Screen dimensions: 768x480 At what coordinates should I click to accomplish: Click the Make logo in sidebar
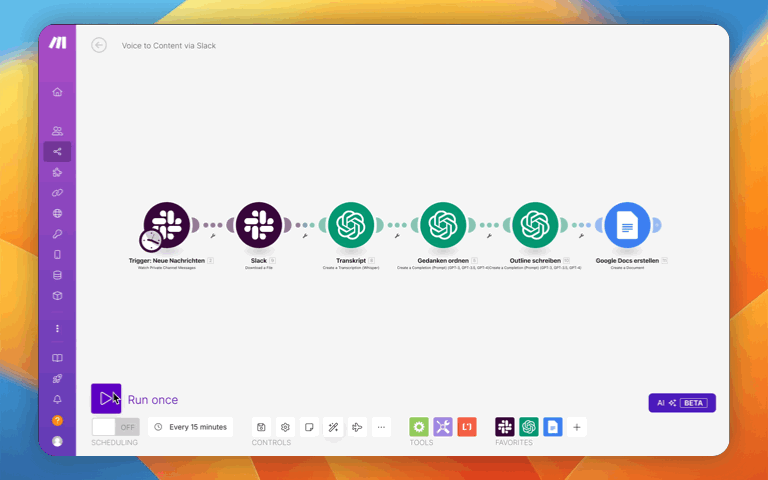click(57, 43)
